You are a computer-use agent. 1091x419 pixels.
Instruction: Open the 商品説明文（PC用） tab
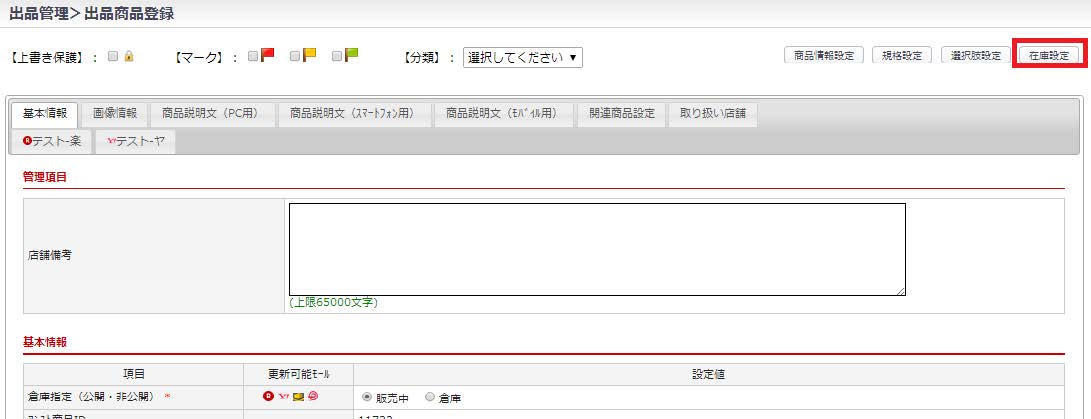coord(212,114)
